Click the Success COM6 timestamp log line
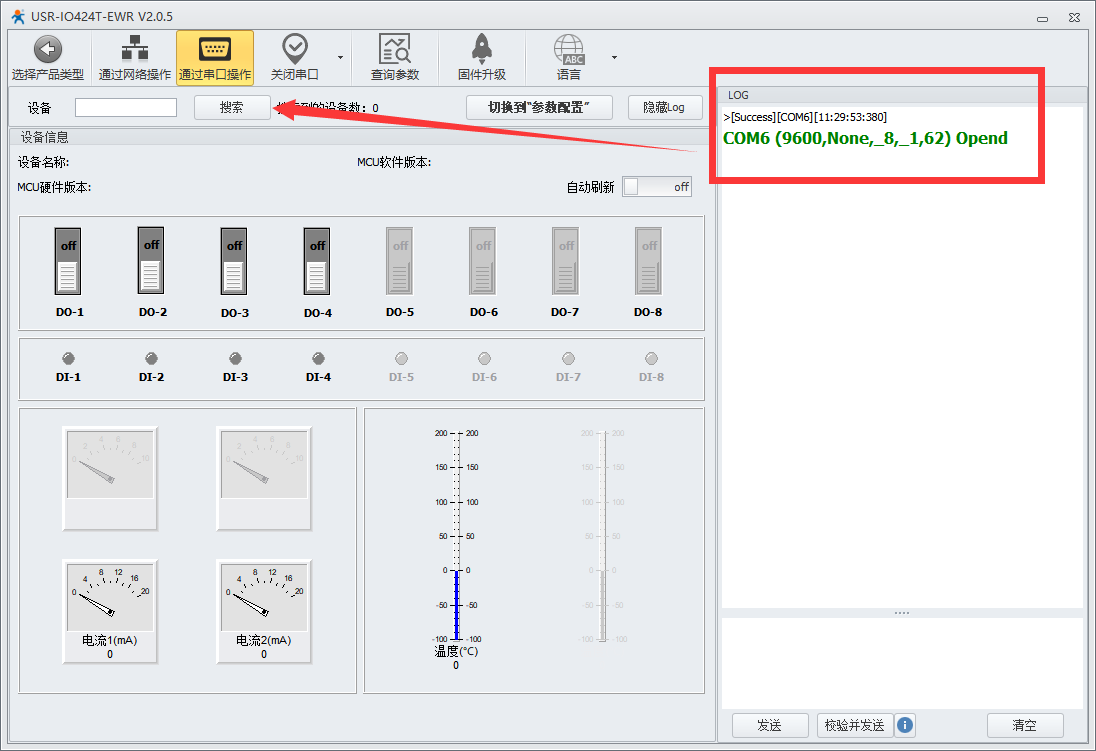 (x=805, y=117)
